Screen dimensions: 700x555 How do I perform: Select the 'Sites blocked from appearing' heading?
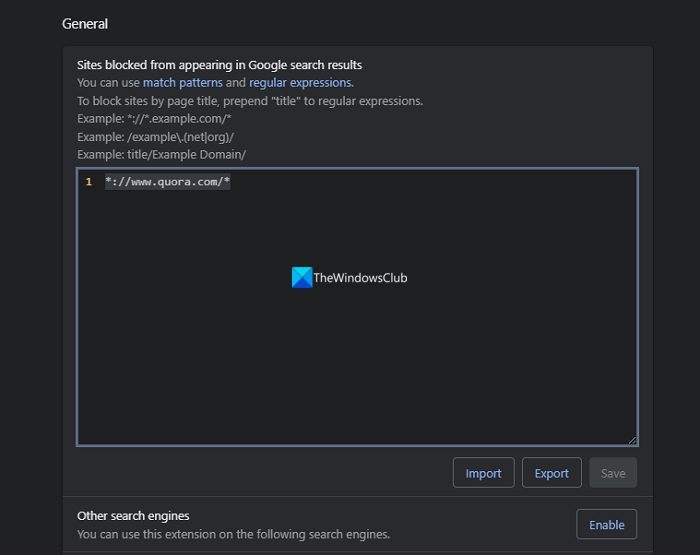pos(219,65)
